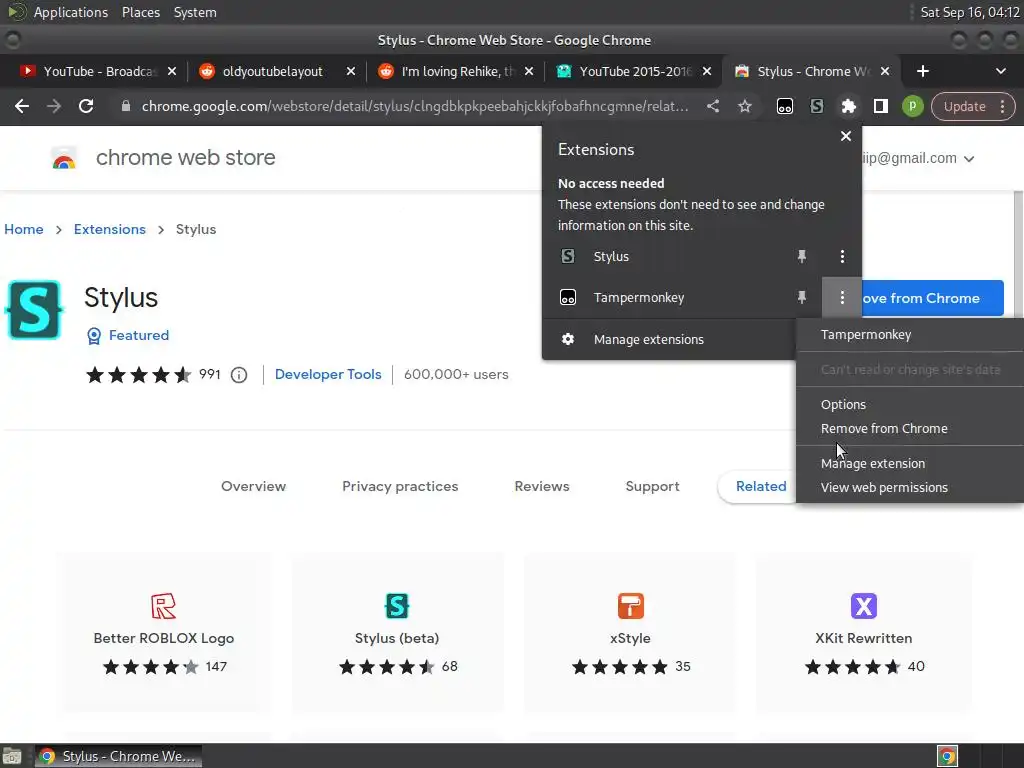The image size is (1024, 768).
Task: Choose Remove from Chrome in menu
Action: click(x=910, y=428)
